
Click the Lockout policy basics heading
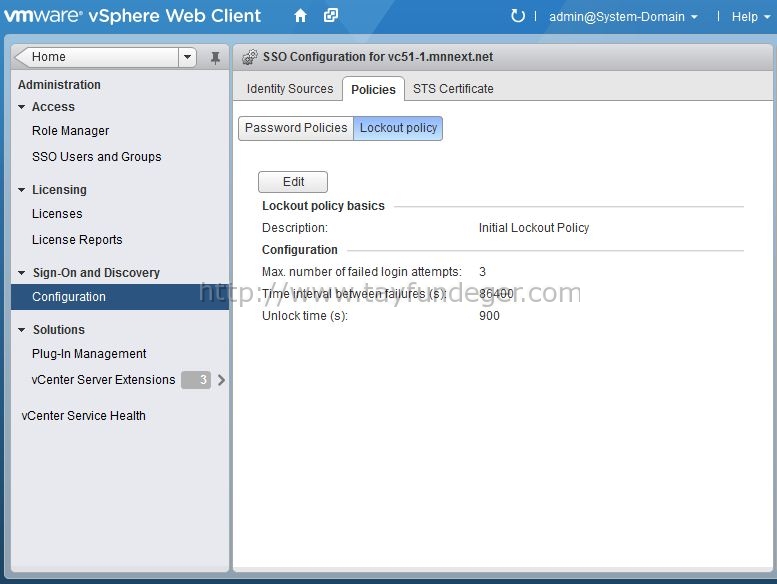pos(323,206)
